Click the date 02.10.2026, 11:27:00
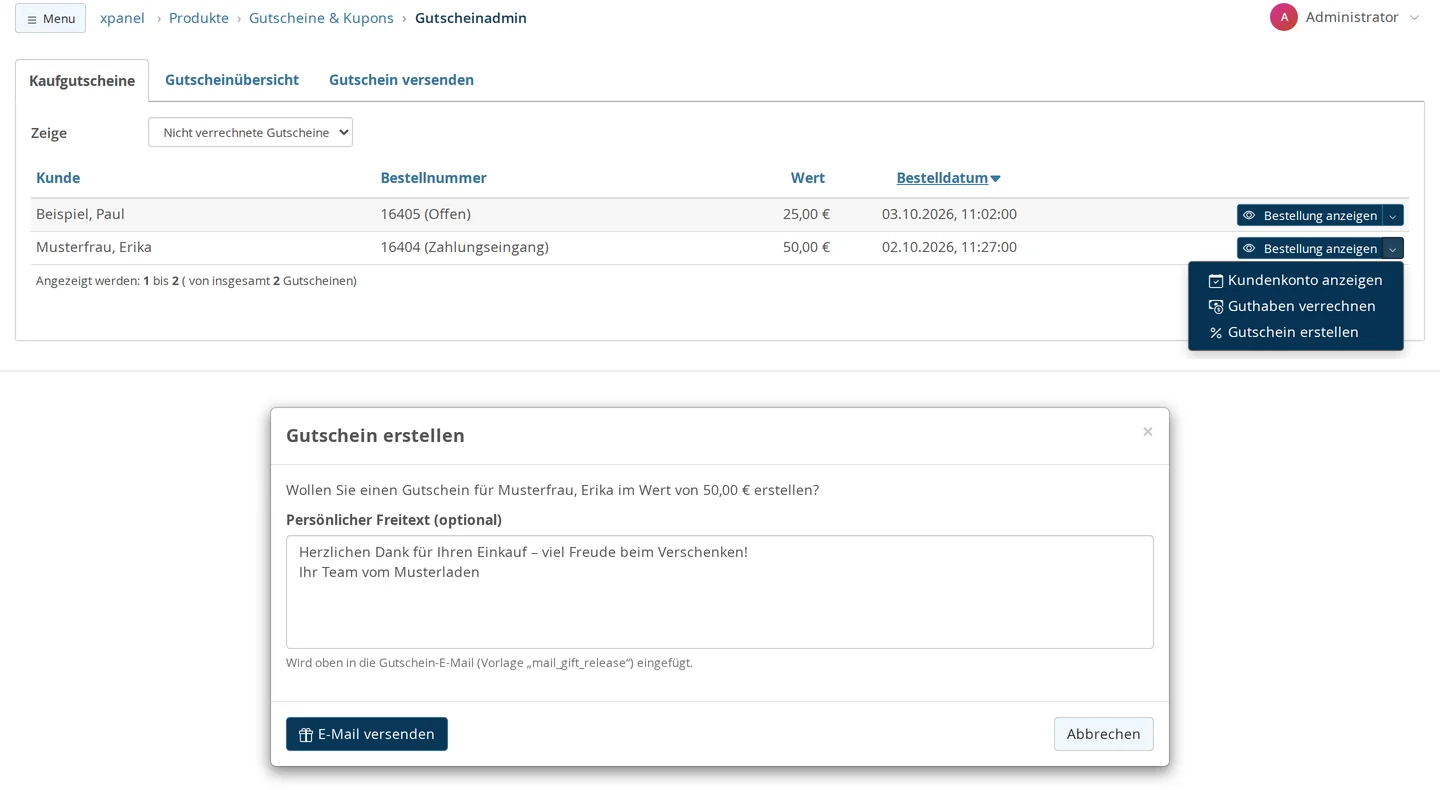The image size is (1440, 790). click(949, 247)
